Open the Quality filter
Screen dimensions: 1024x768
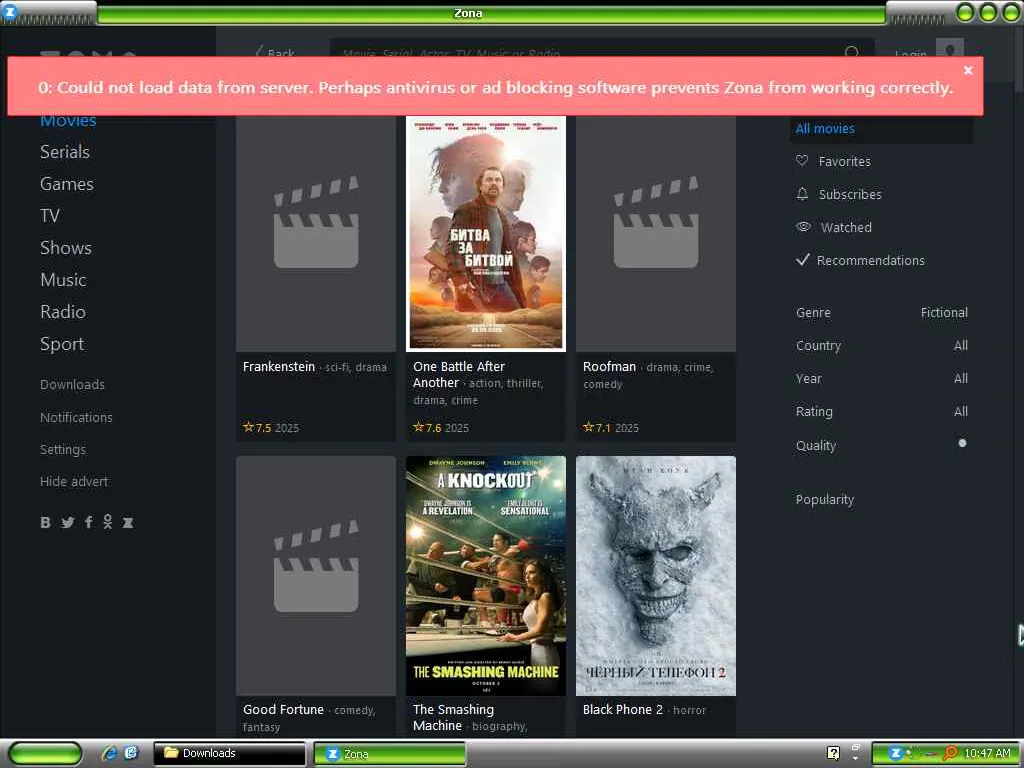tap(816, 445)
